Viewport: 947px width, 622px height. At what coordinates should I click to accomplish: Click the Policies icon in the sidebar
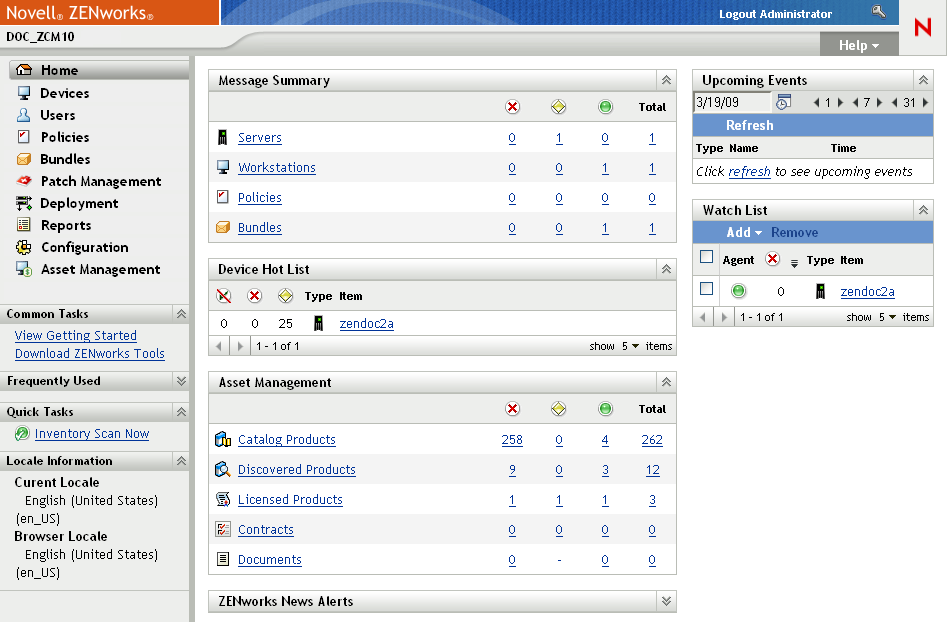coord(24,136)
